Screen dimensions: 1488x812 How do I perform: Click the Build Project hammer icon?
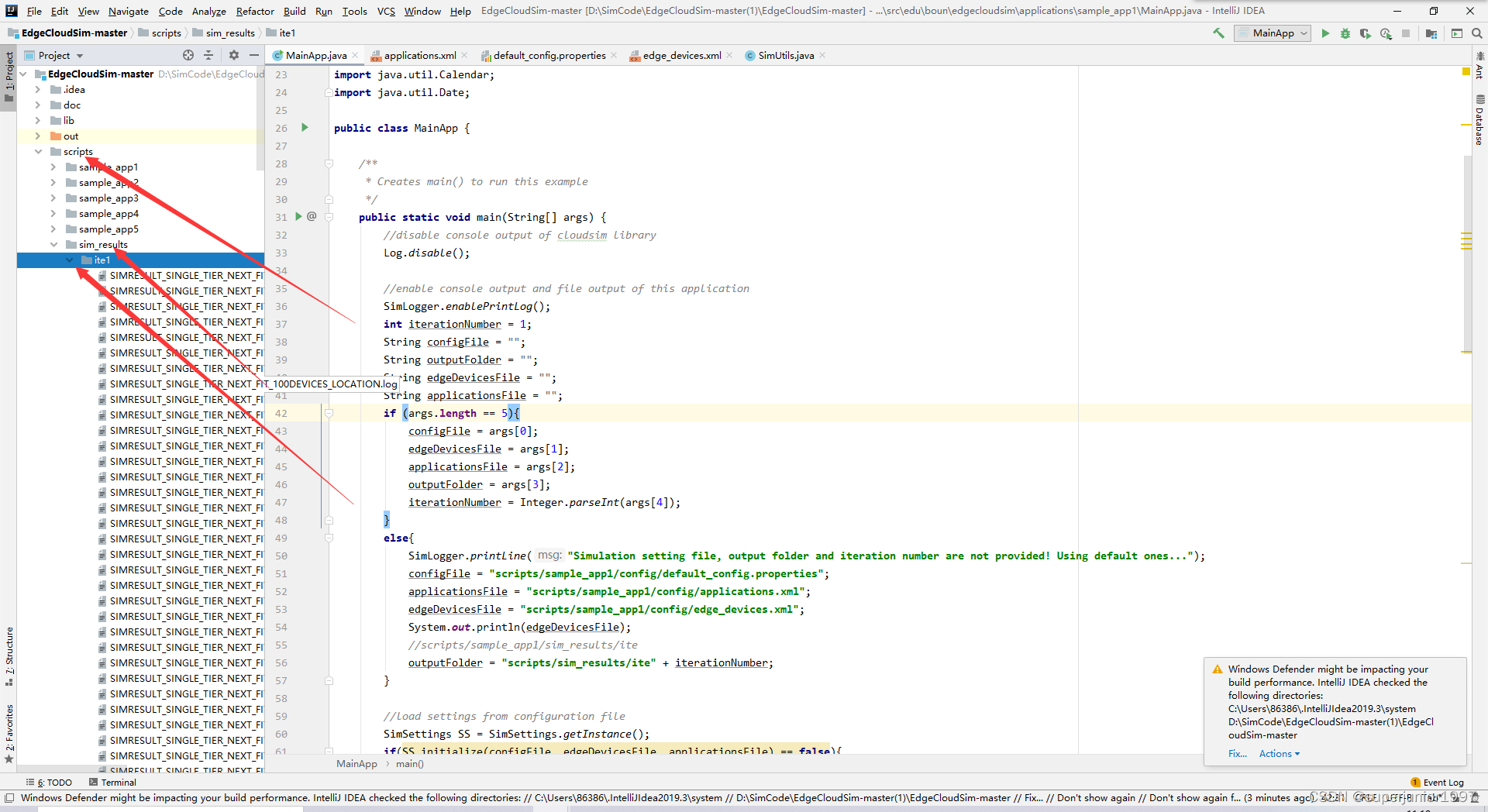point(1218,33)
